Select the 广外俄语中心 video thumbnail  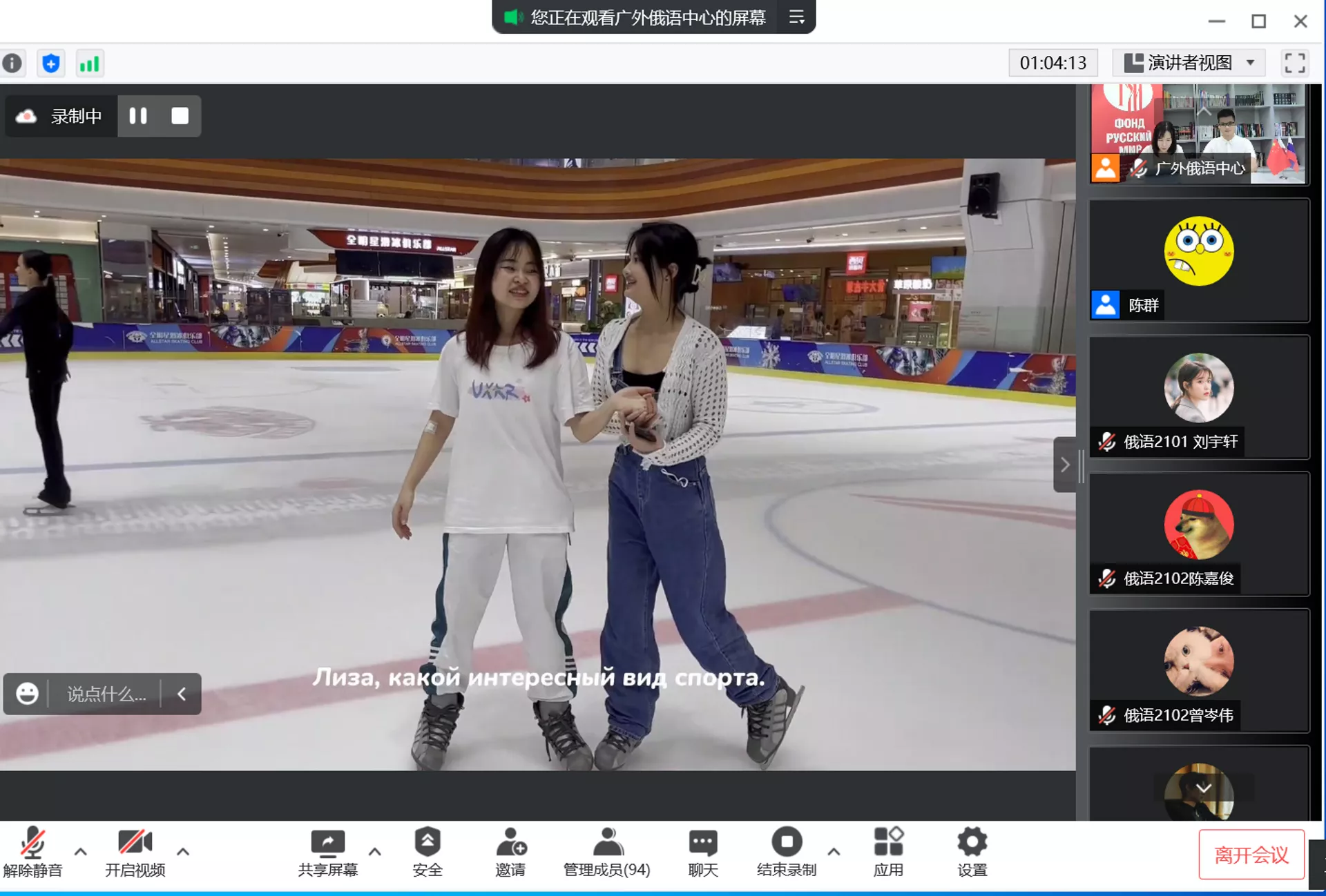pyautogui.click(x=1198, y=134)
